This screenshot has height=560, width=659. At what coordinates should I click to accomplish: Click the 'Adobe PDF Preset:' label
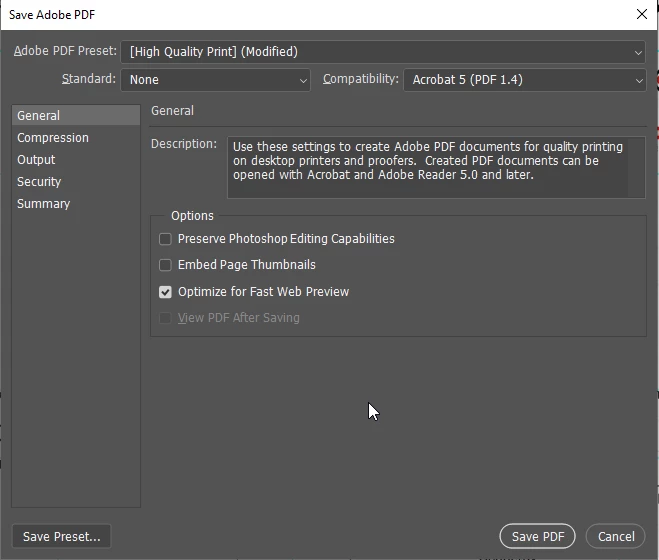coord(65,51)
